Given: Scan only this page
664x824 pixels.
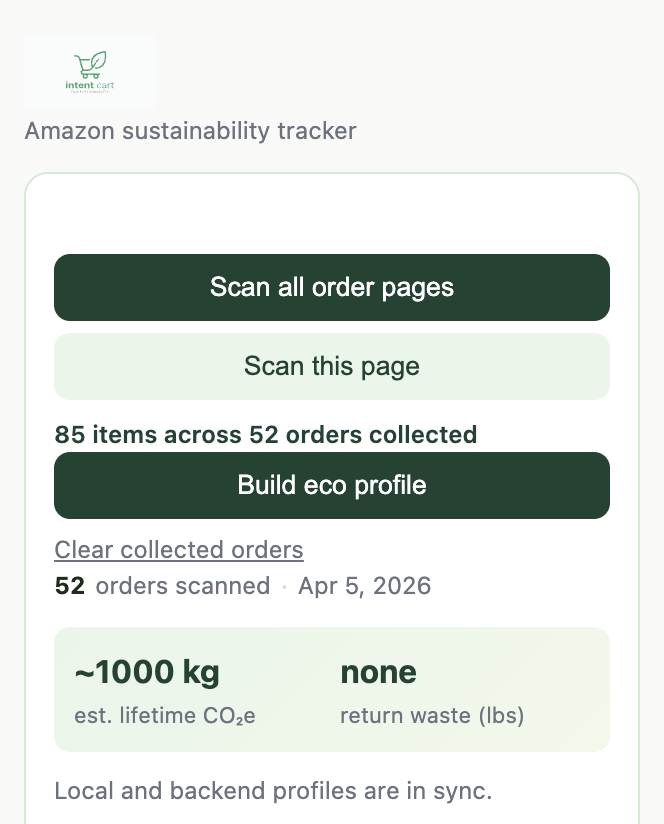Looking at the screenshot, I should [x=332, y=366].
